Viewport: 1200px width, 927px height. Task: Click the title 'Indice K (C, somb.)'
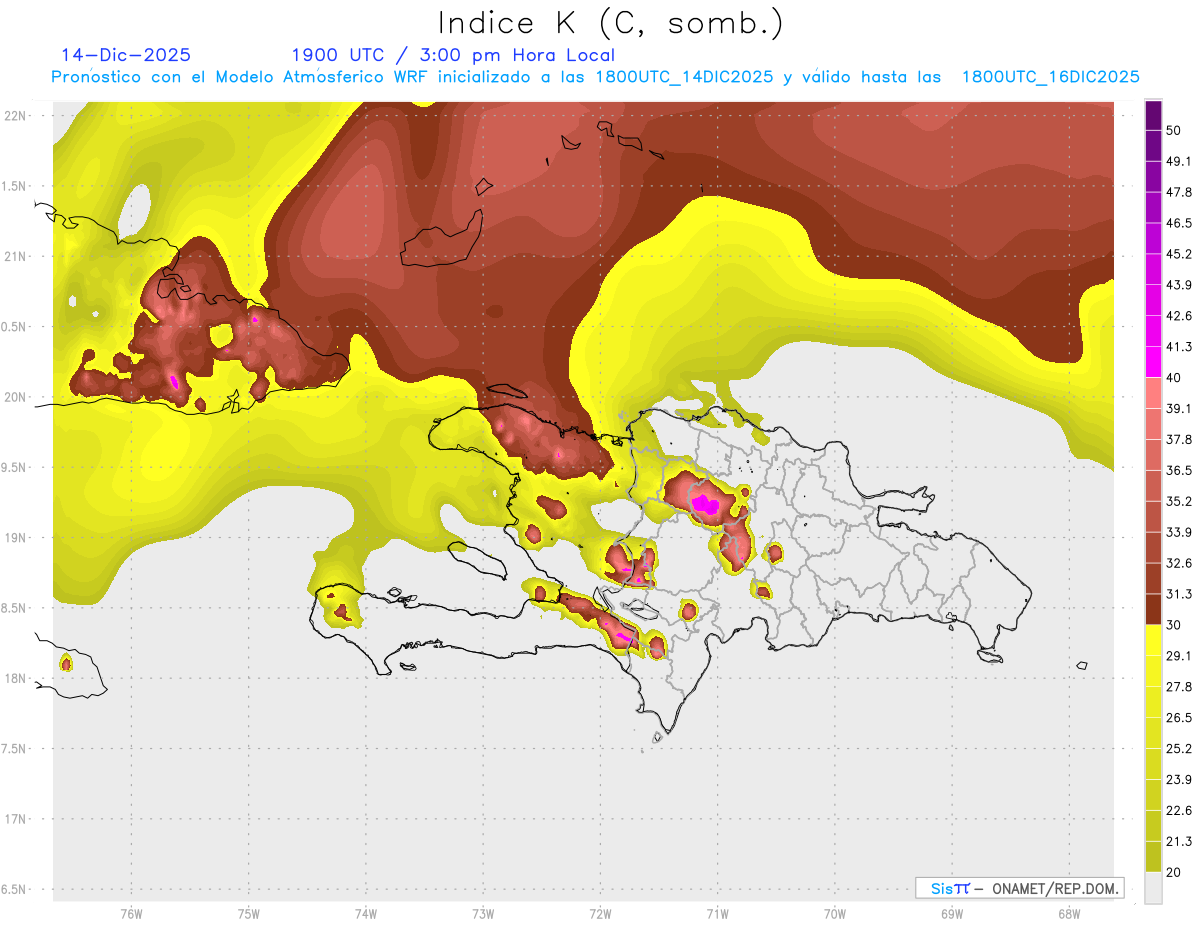point(611,24)
